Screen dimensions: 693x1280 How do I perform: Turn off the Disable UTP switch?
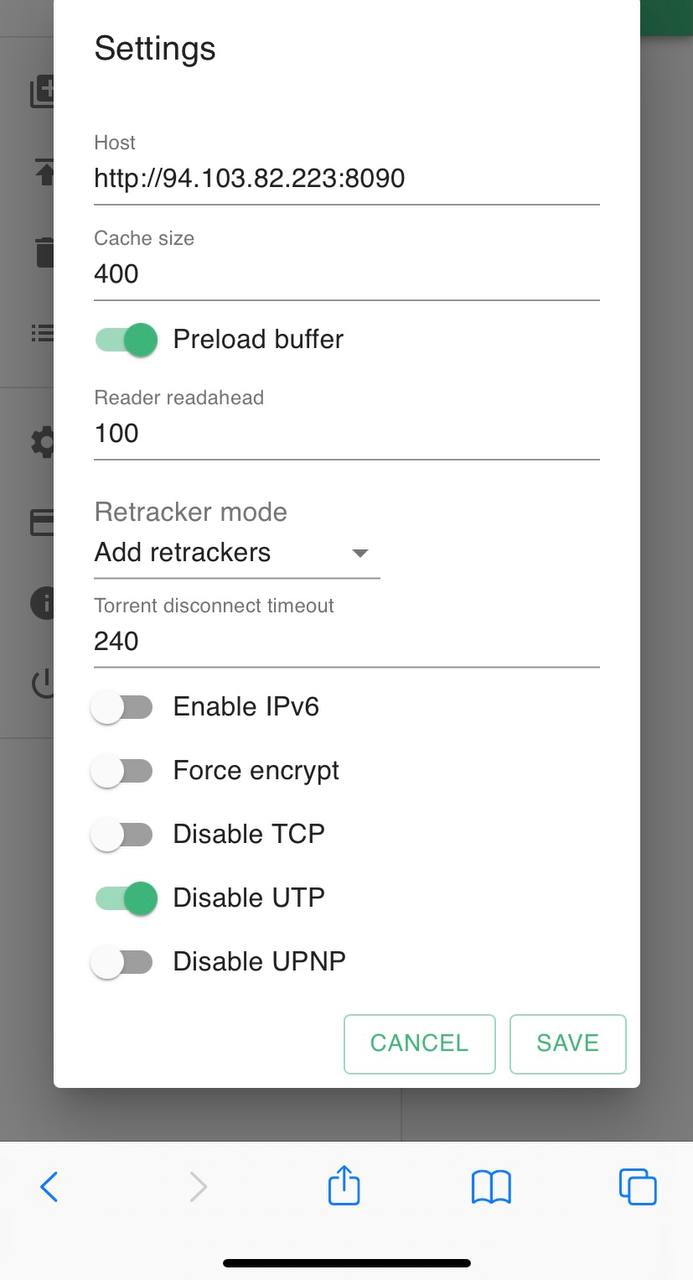[126, 898]
